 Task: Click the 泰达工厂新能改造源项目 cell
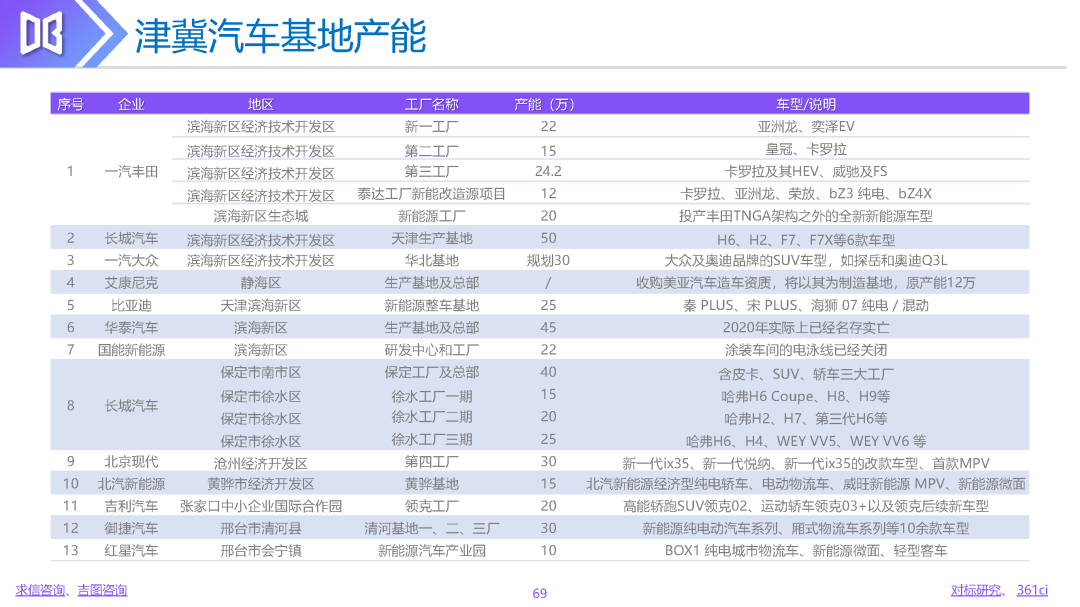[431, 194]
